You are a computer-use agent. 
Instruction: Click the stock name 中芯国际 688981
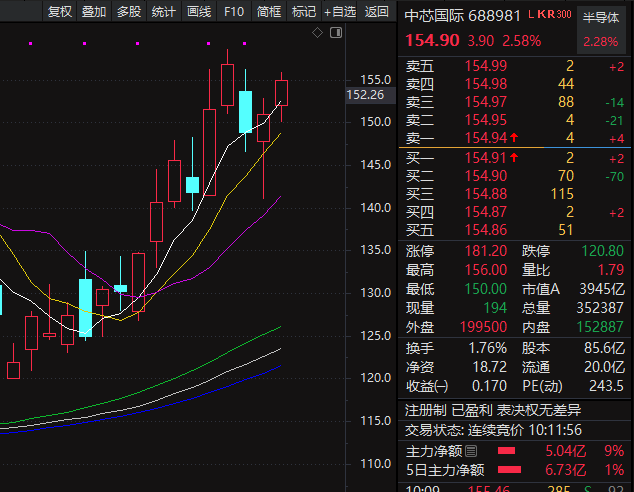[x=463, y=16]
